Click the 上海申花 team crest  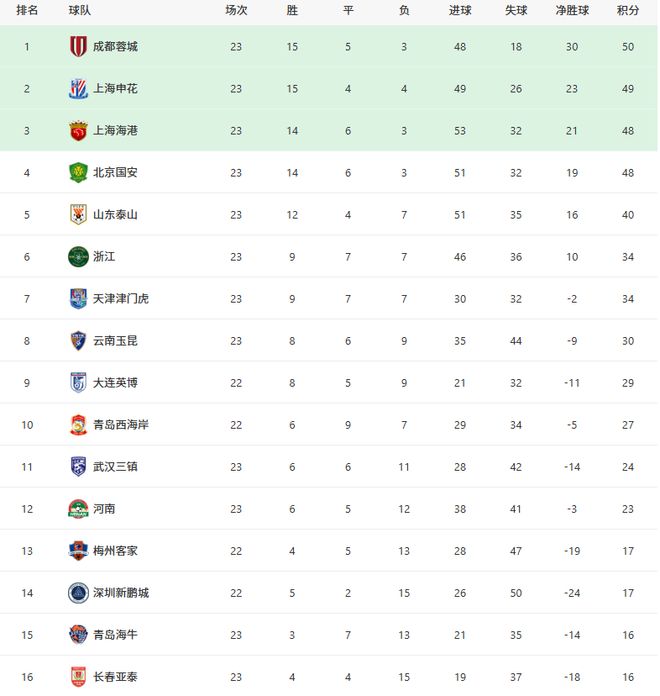pos(78,88)
